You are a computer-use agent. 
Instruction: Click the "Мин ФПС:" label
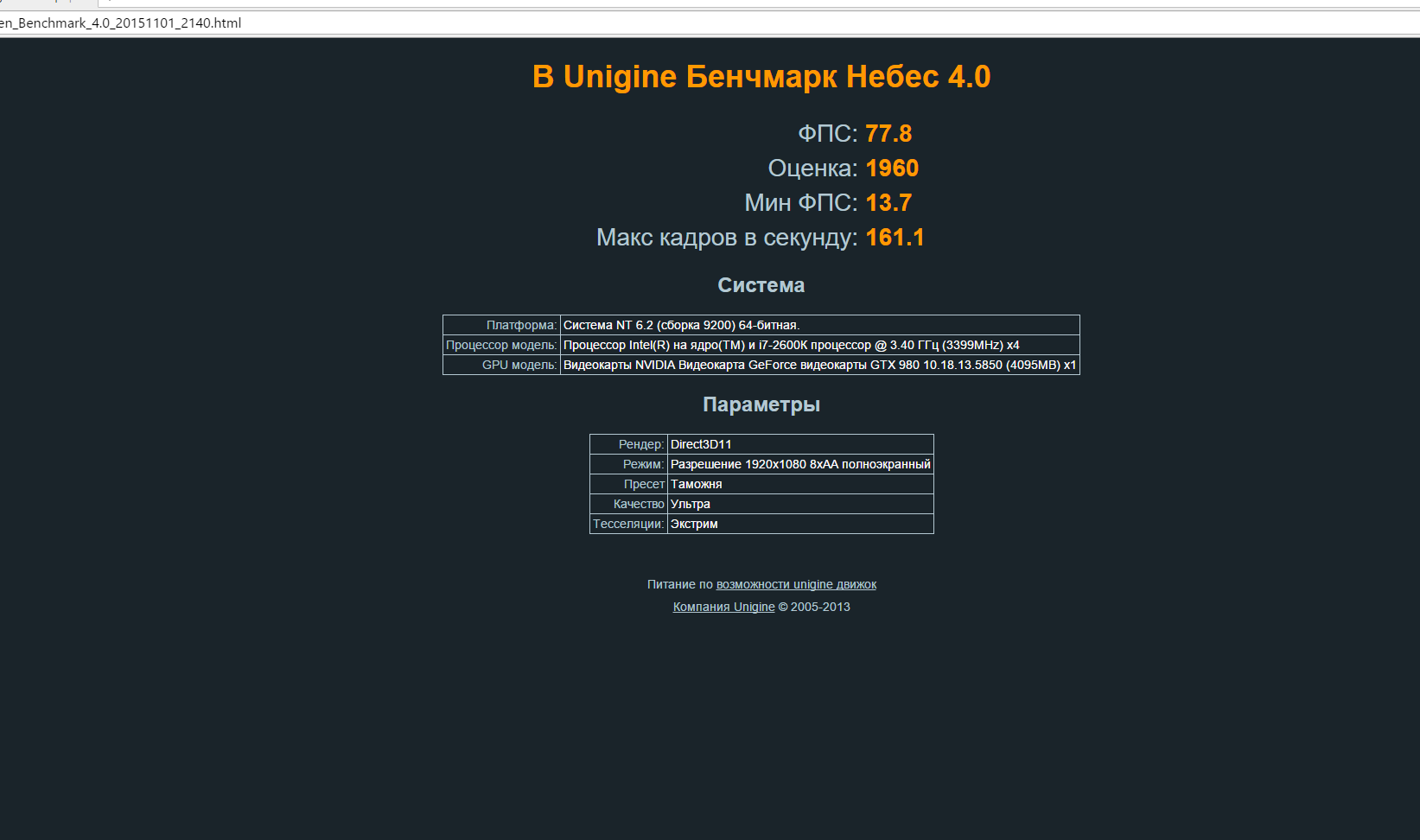coord(801,203)
